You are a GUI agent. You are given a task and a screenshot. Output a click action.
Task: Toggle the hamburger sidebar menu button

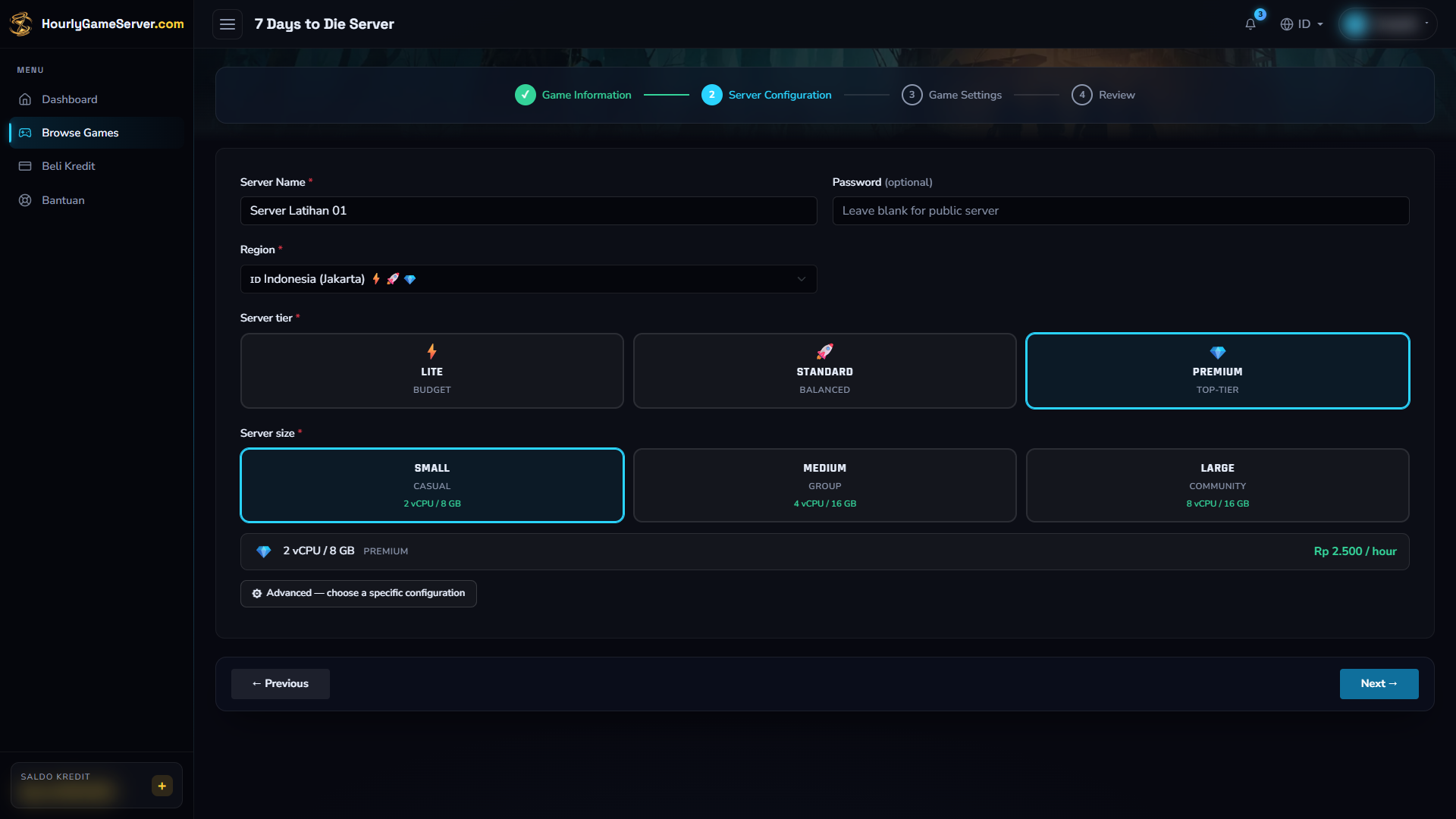click(227, 24)
